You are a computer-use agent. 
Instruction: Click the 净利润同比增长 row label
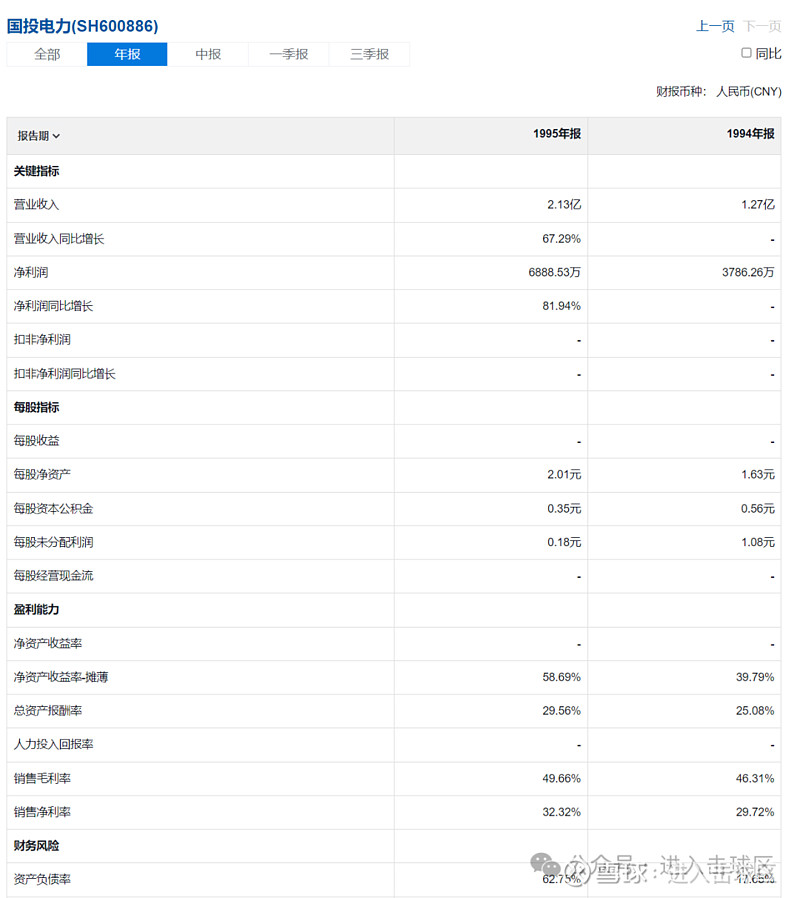click(53, 306)
